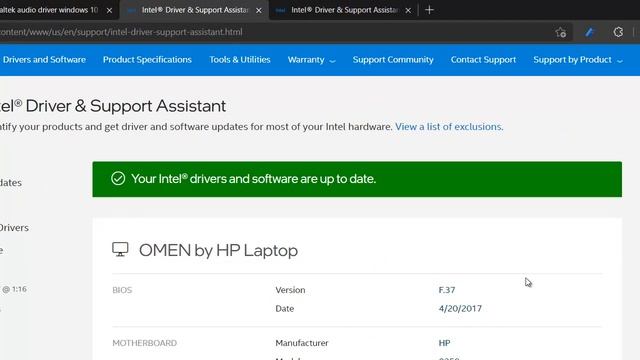Add this page to favorites star icon
The width and height of the screenshot is (640, 360).
(560, 32)
